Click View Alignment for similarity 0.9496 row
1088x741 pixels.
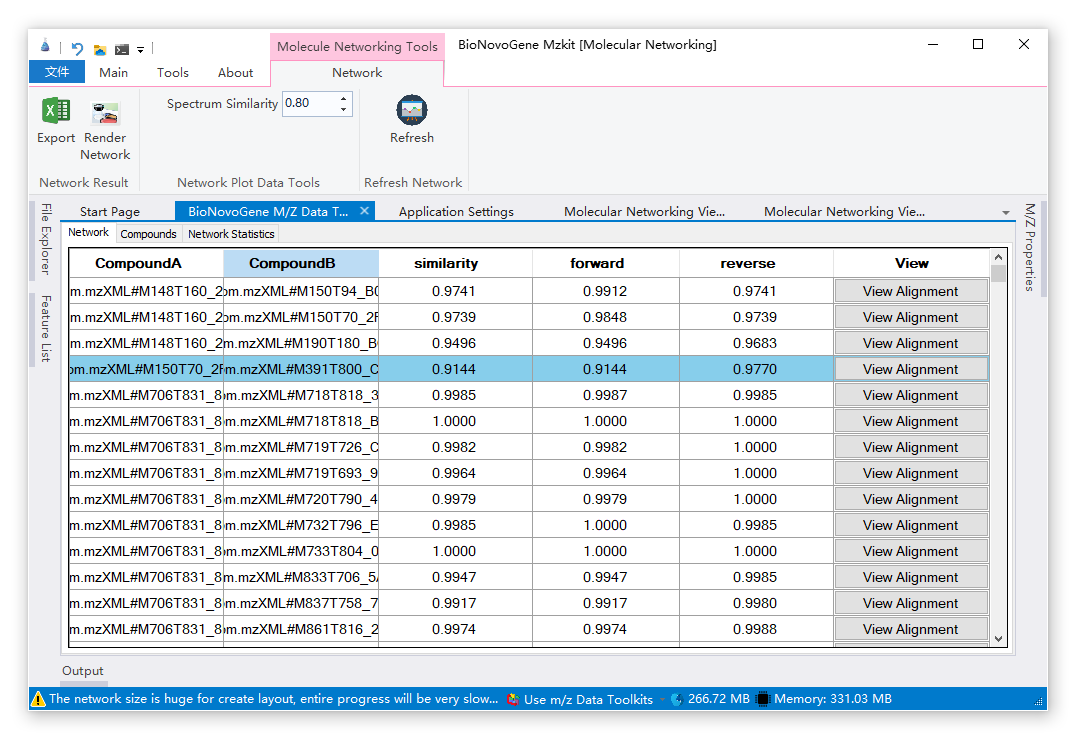910,343
